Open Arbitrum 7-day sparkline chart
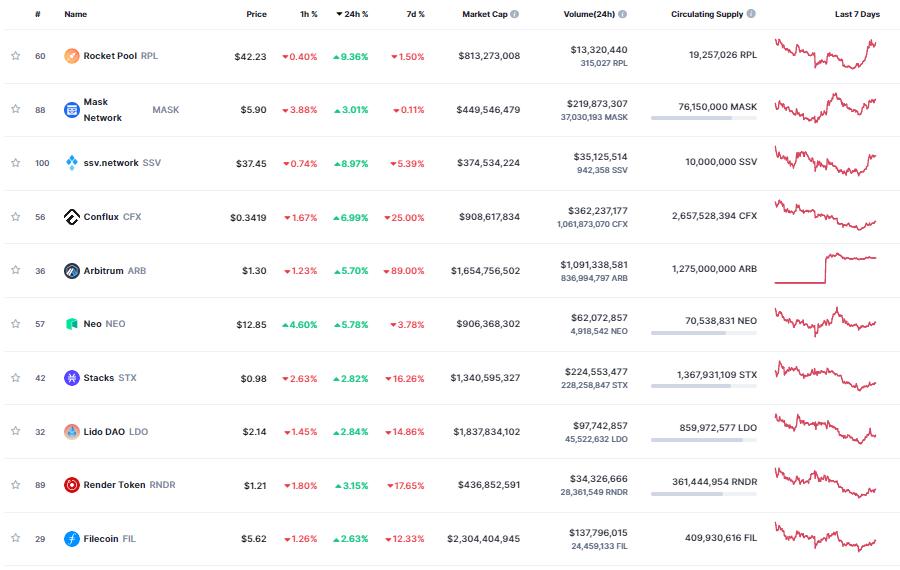Screen dimensions: 900x570 pos(825,268)
